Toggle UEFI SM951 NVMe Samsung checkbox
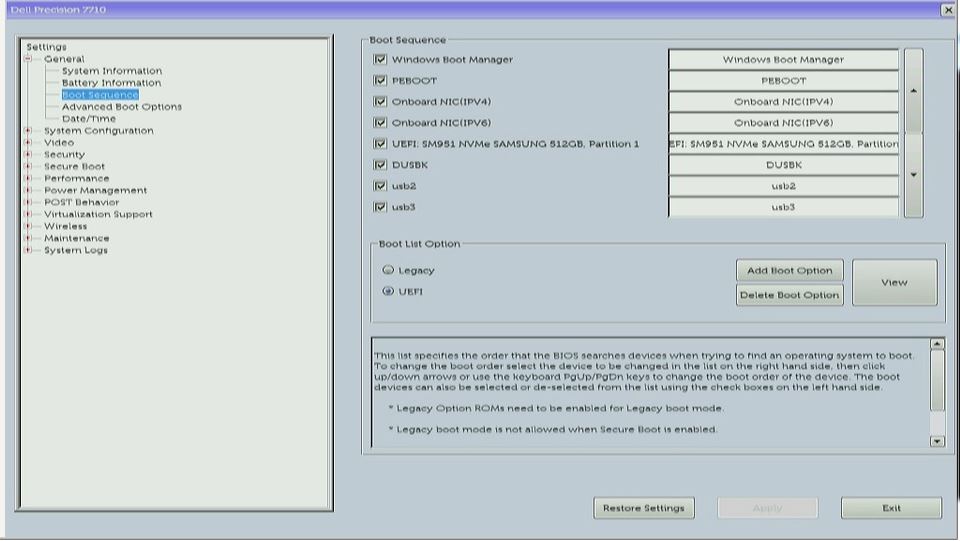The height and width of the screenshot is (541, 960). (x=380, y=144)
